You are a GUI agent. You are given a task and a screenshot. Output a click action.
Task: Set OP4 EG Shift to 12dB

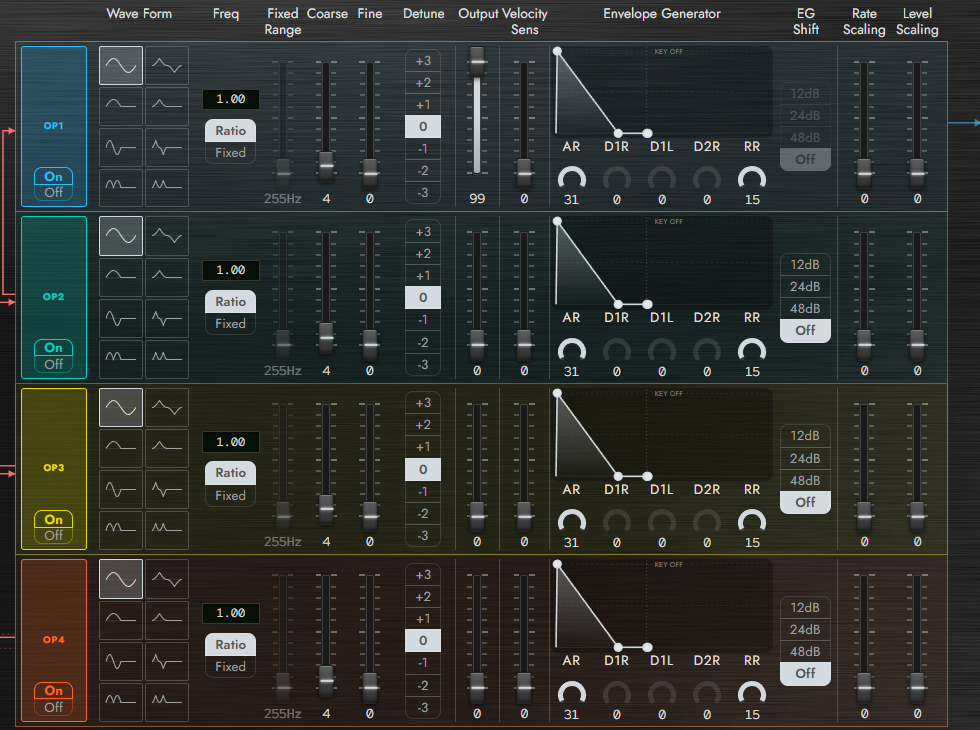[x=805, y=608]
